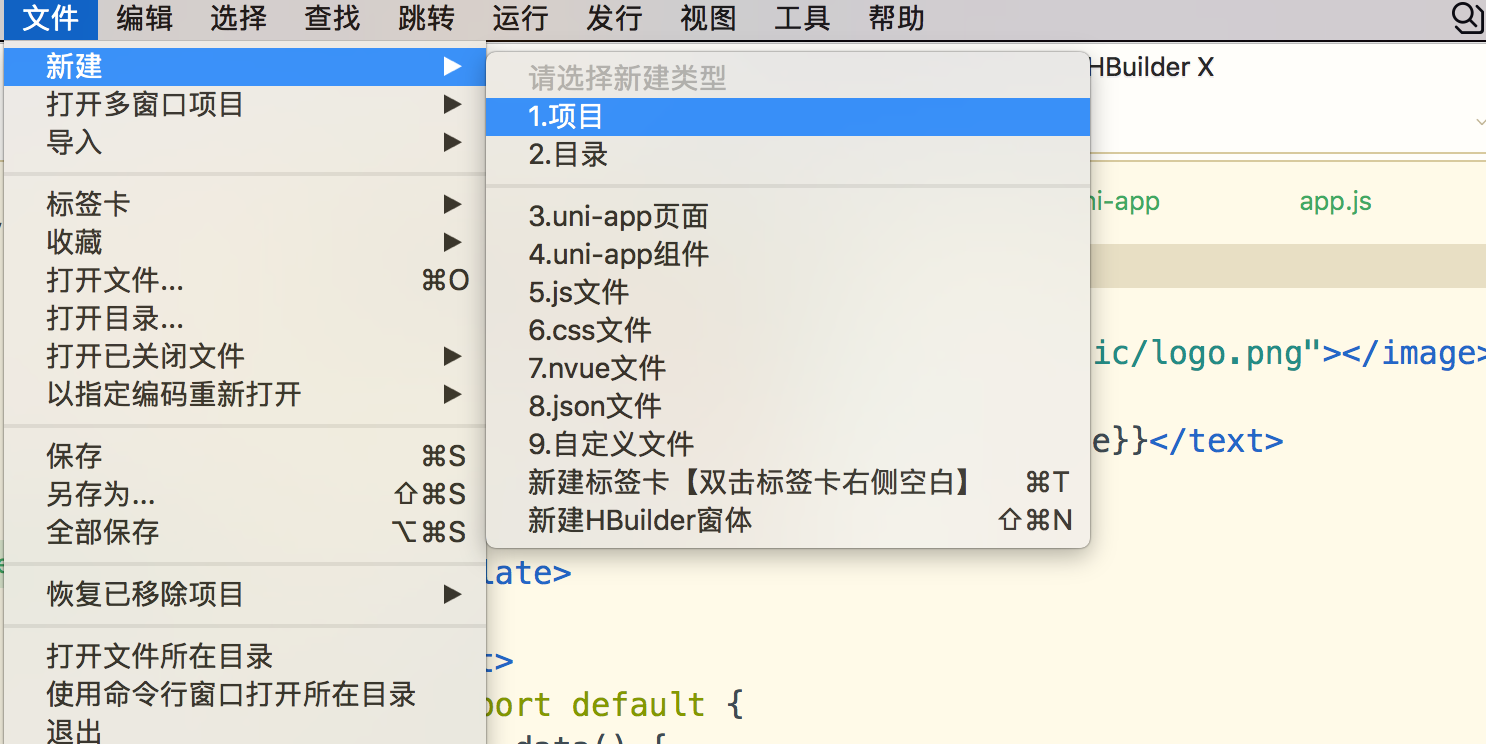Open the 工具 menu

pos(802,18)
